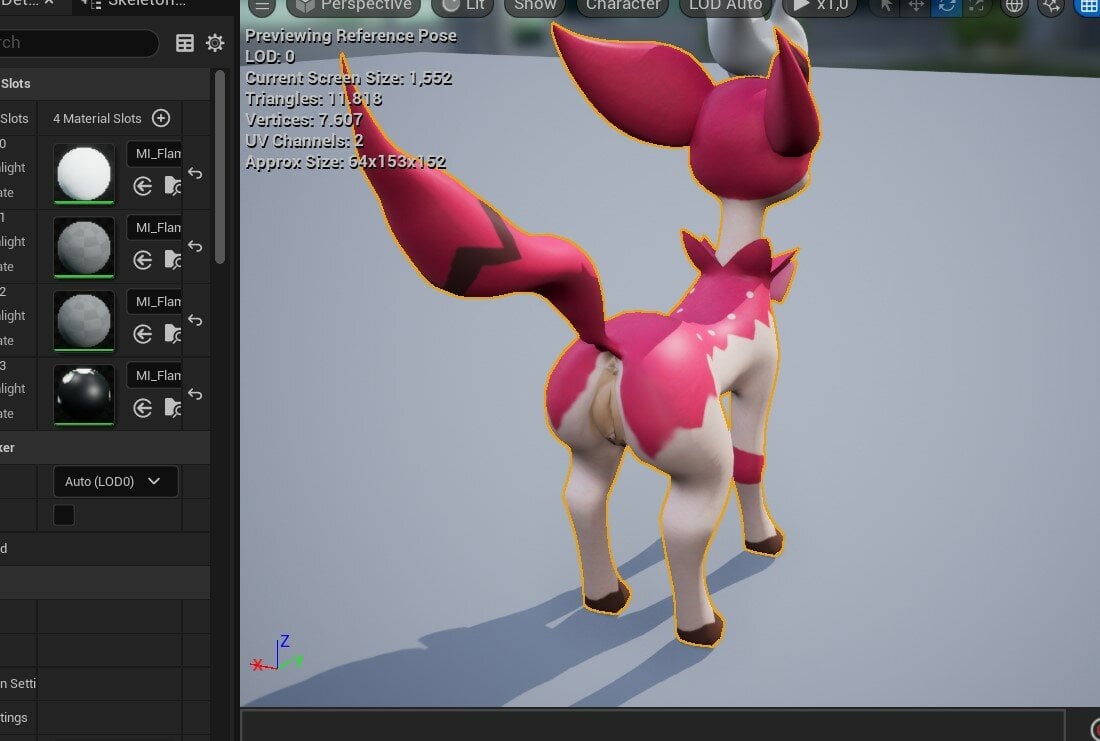Open the Show viewport menu
Screen dimensions: 1100x741
tap(535, 6)
